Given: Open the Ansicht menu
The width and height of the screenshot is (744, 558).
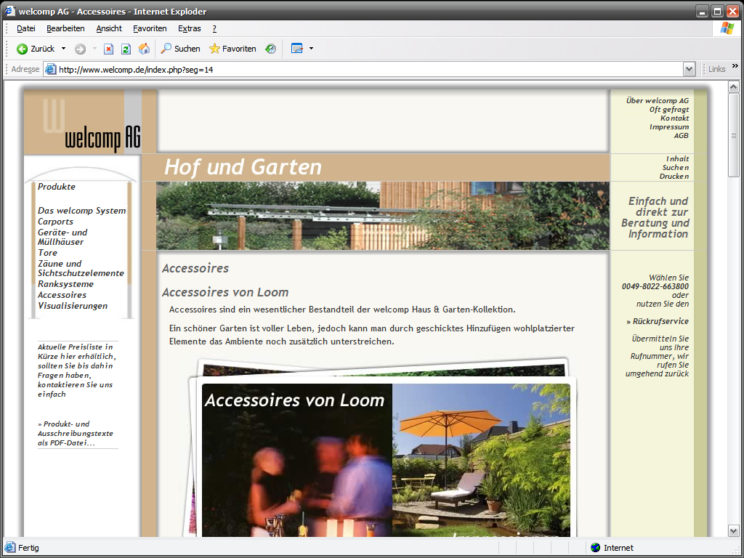Looking at the screenshot, I should coord(109,28).
